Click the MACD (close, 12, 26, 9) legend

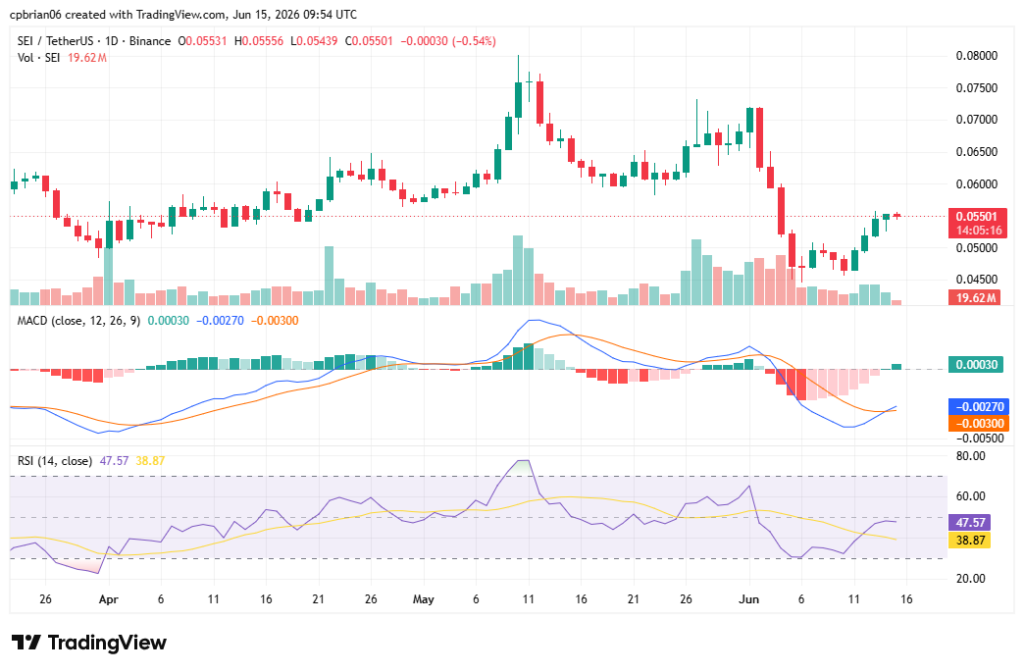click(78, 321)
